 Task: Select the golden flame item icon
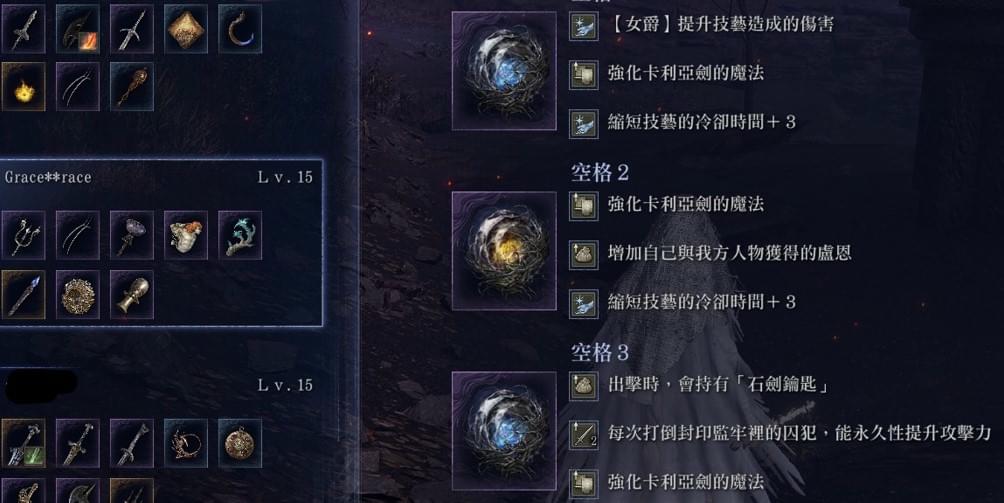click(x=23, y=86)
